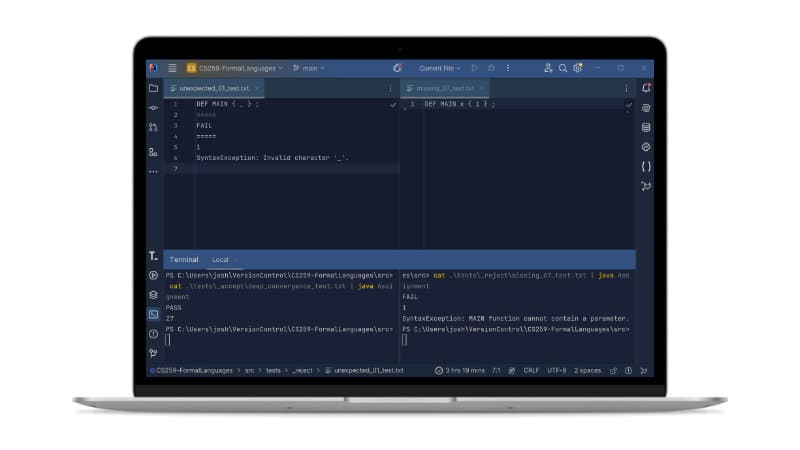The width and height of the screenshot is (800, 450).
Task: Open the Git tool window icon
Action: click(153, 353)
